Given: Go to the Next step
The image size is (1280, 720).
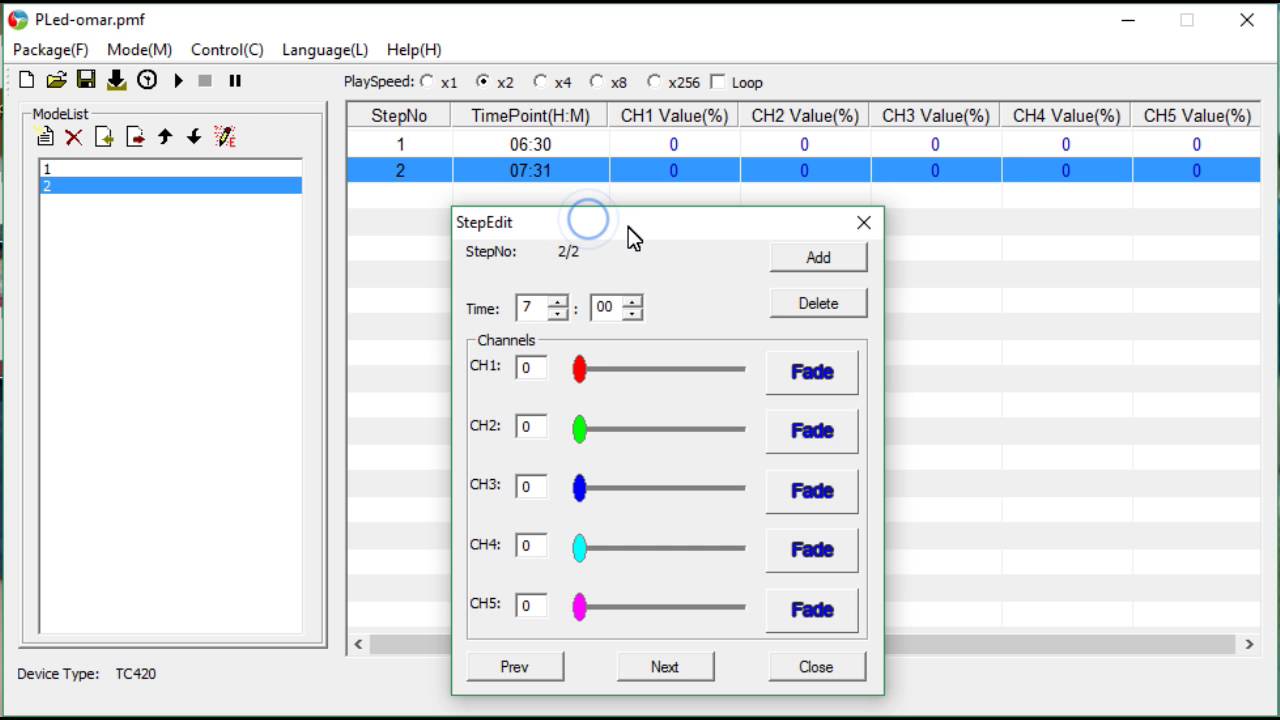Looking at the screenshot, I should pyautogui.click(x=665, y=667).
